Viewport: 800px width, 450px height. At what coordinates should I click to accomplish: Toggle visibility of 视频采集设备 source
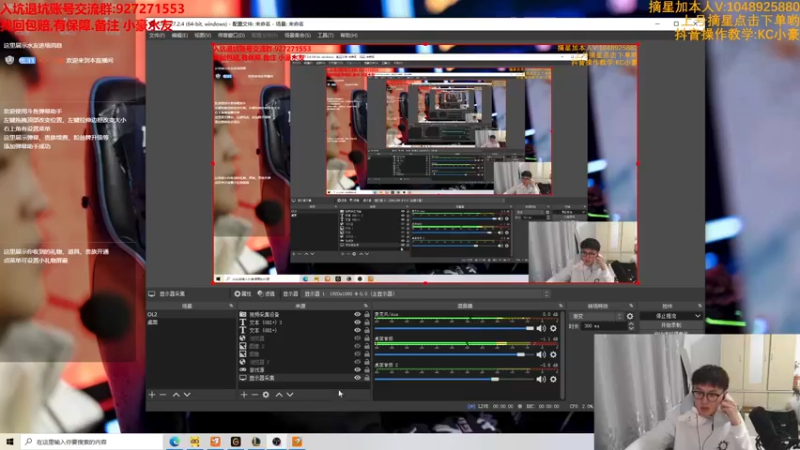[x=357, y=314]
